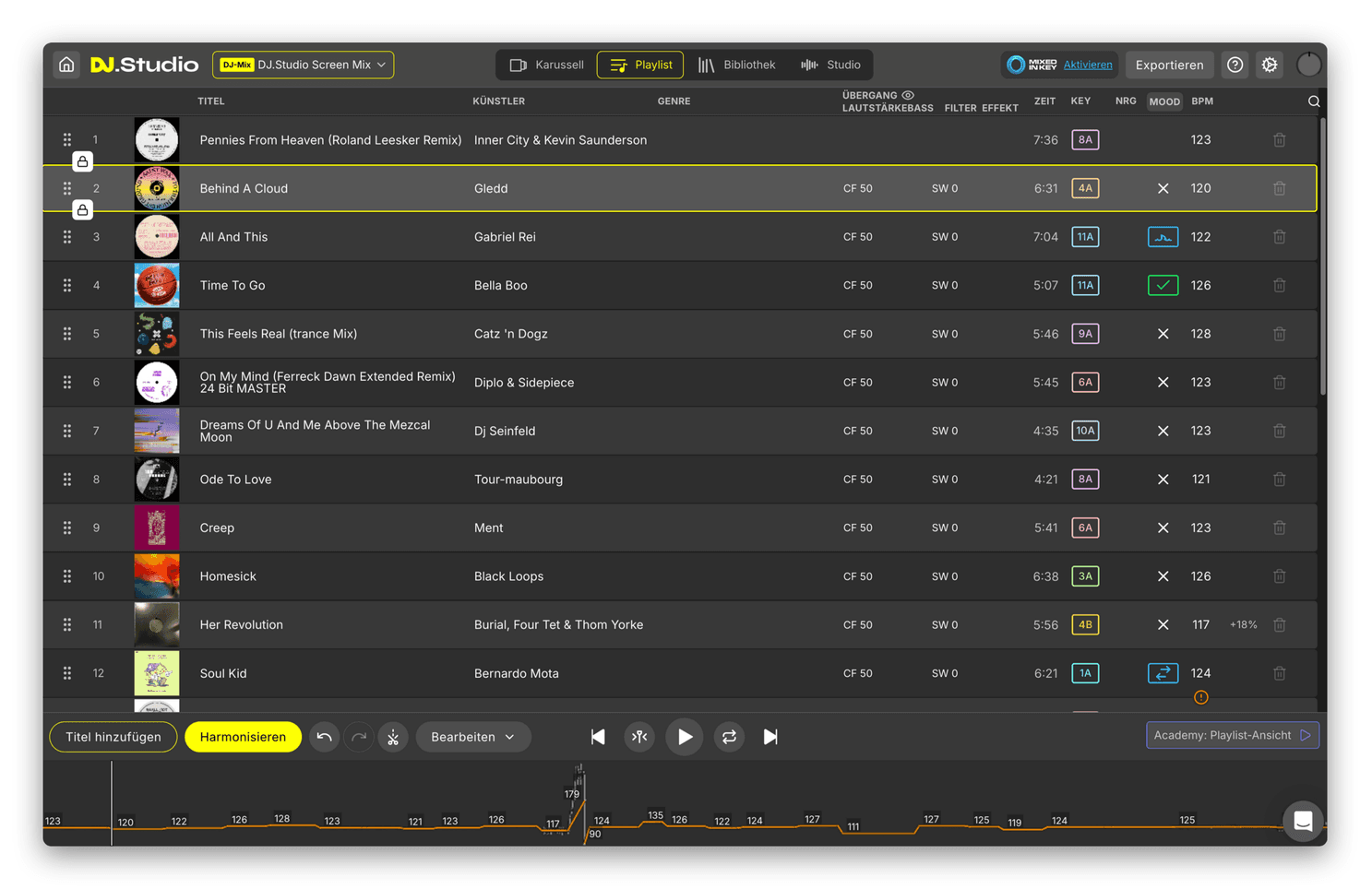Remove Time To Go using trash icon
The image size is (1372, 889).
click(x=1279, y=285)
